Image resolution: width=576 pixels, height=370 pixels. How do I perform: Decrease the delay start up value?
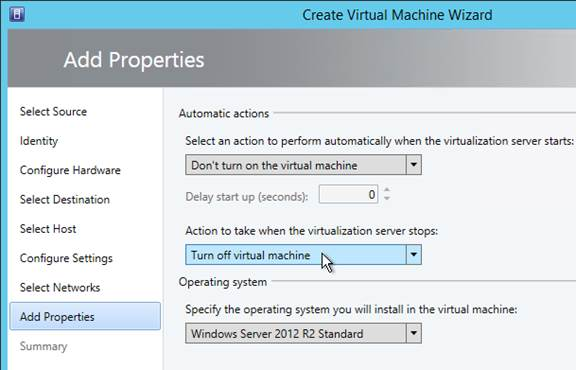click(387, 198)
